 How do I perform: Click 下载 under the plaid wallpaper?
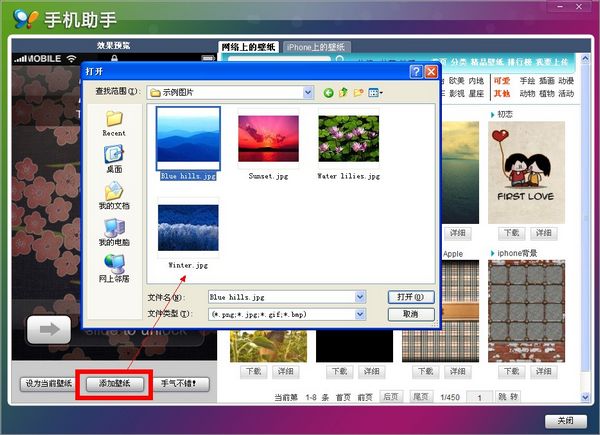click(x=426, y=371)
